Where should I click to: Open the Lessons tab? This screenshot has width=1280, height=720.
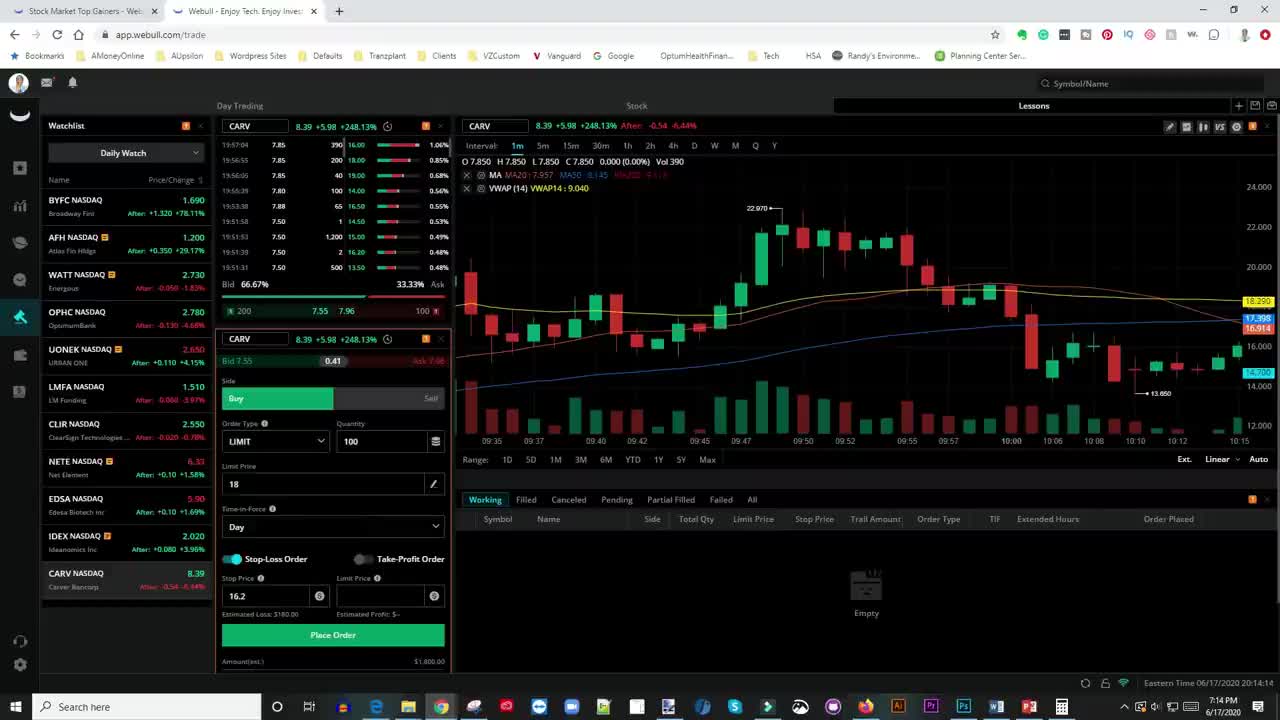1034,106
